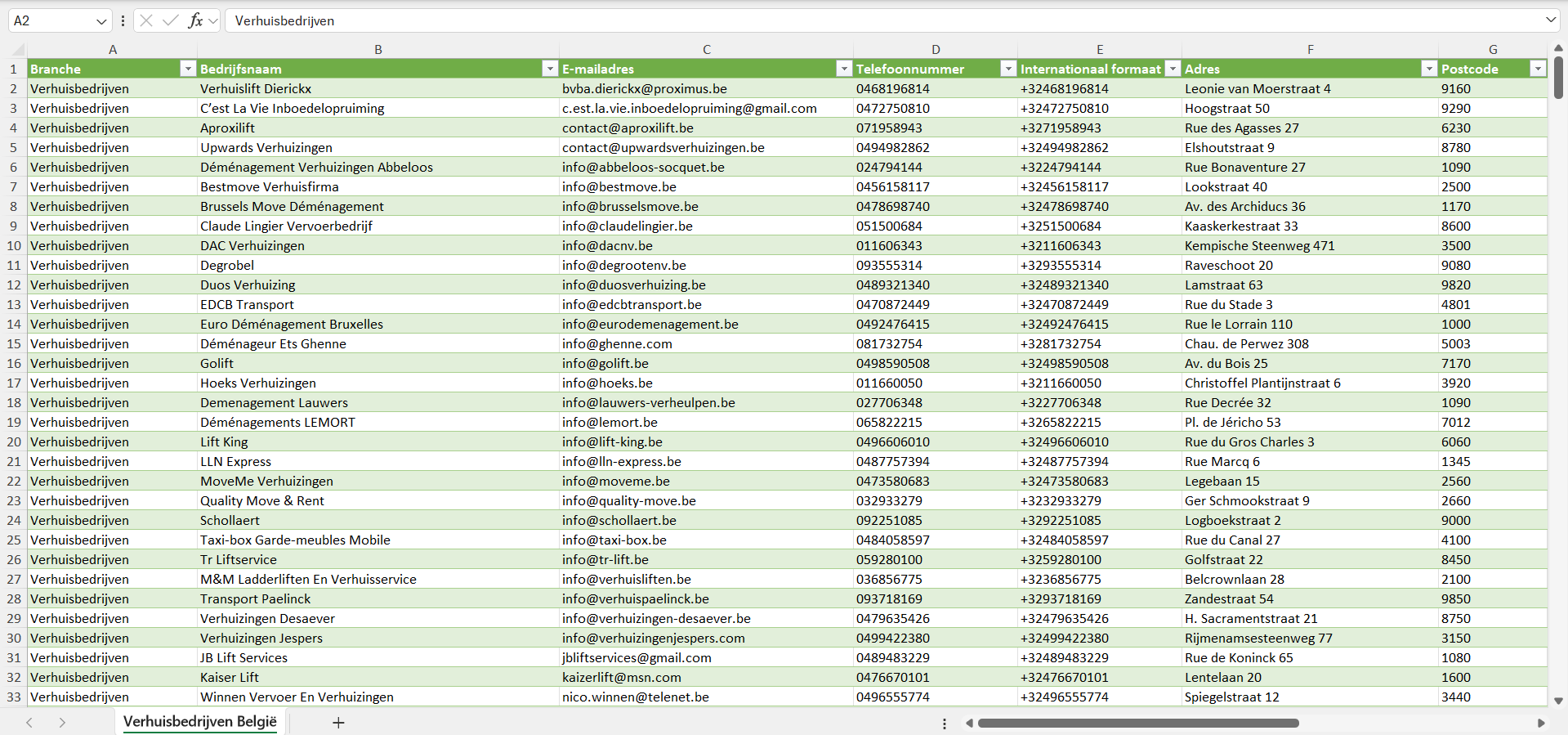The image size is (1568, 735).
Task: Click the previous sheet navigation arrow
Action: 29,723
